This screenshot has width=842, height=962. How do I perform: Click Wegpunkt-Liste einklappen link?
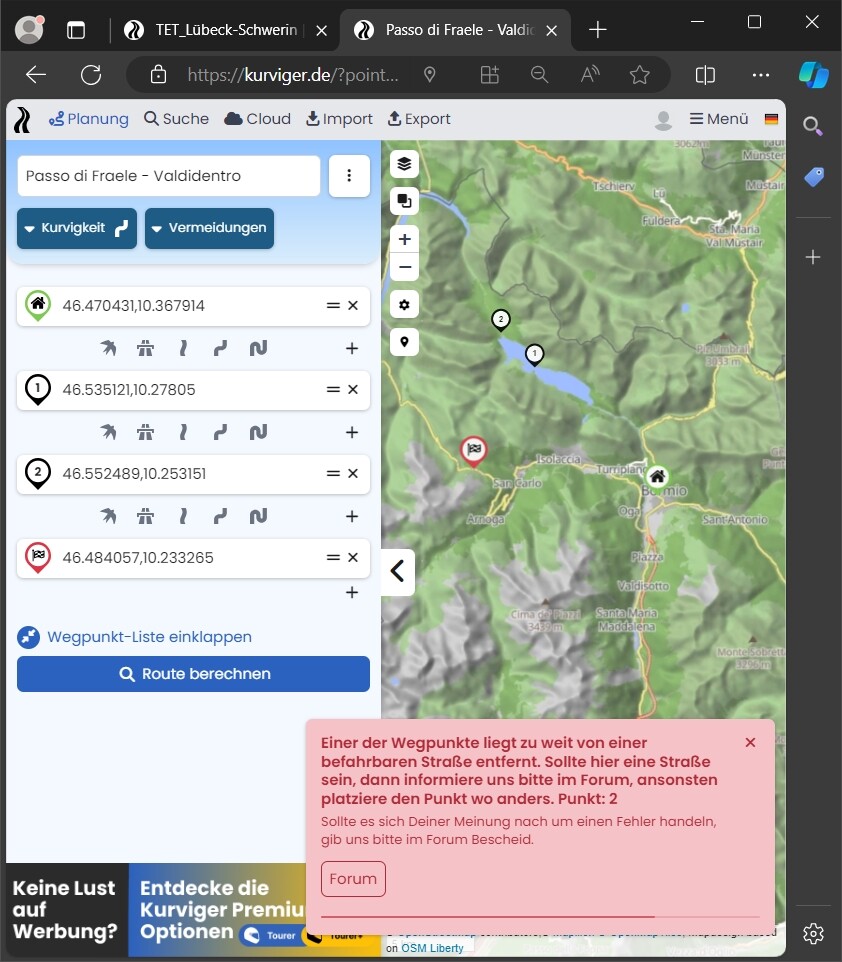click(149, 637)
